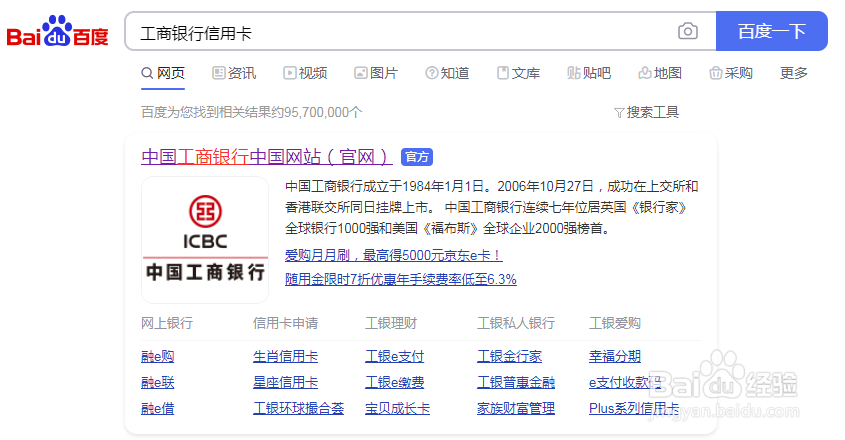Open the 知道 tab
845x440 pixels.
[447, 73]
